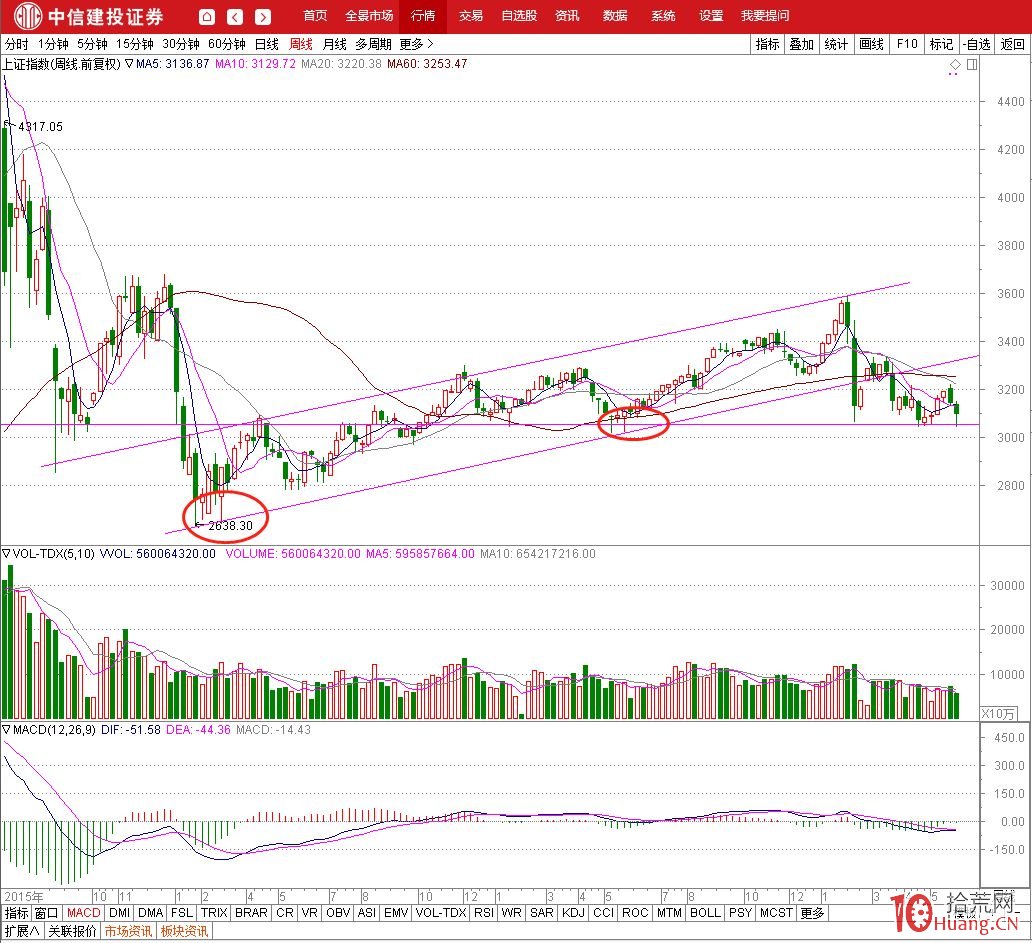The image size is (1032, 943).
Task: Select the KDJ indicator tab
Action: tap(573, 913)
